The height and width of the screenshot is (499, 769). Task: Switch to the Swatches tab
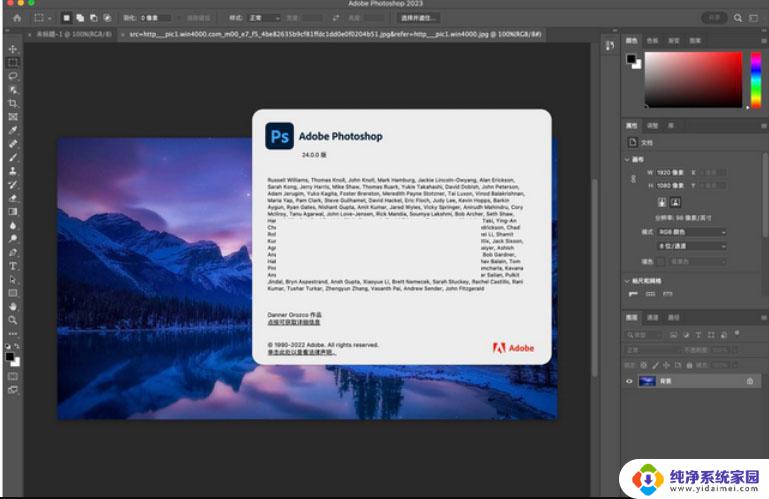652,41
